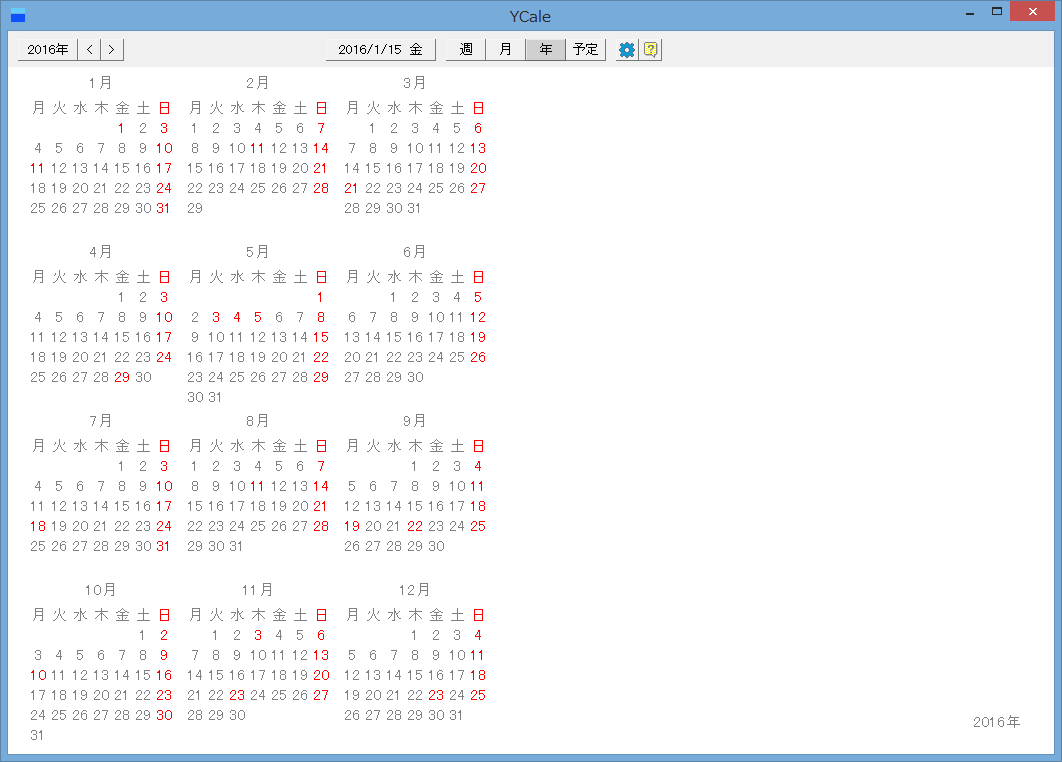Select May 5 holiday date
This screenshot has height=762, width=1062.
(257, 317)
